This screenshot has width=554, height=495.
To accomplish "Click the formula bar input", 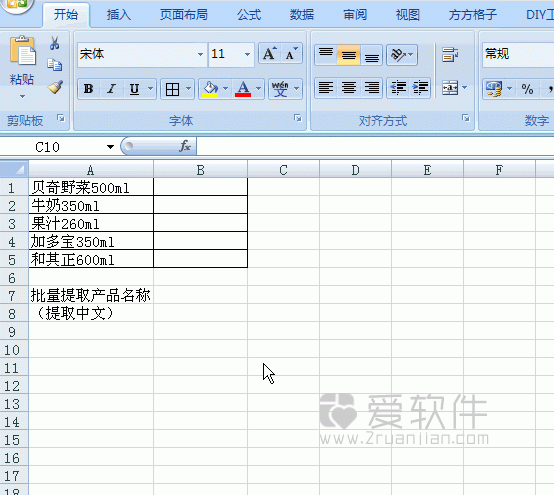I will tap(375, 146).
